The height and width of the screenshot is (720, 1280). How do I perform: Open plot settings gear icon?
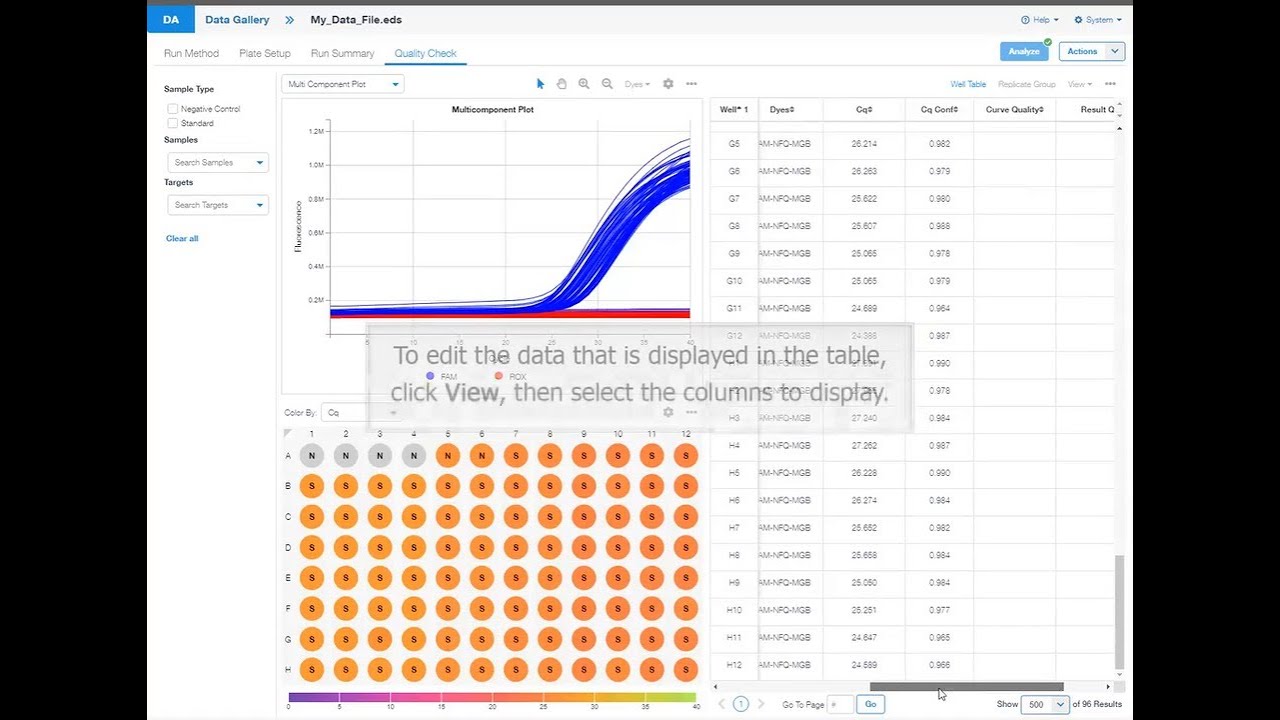pos(668,84)
